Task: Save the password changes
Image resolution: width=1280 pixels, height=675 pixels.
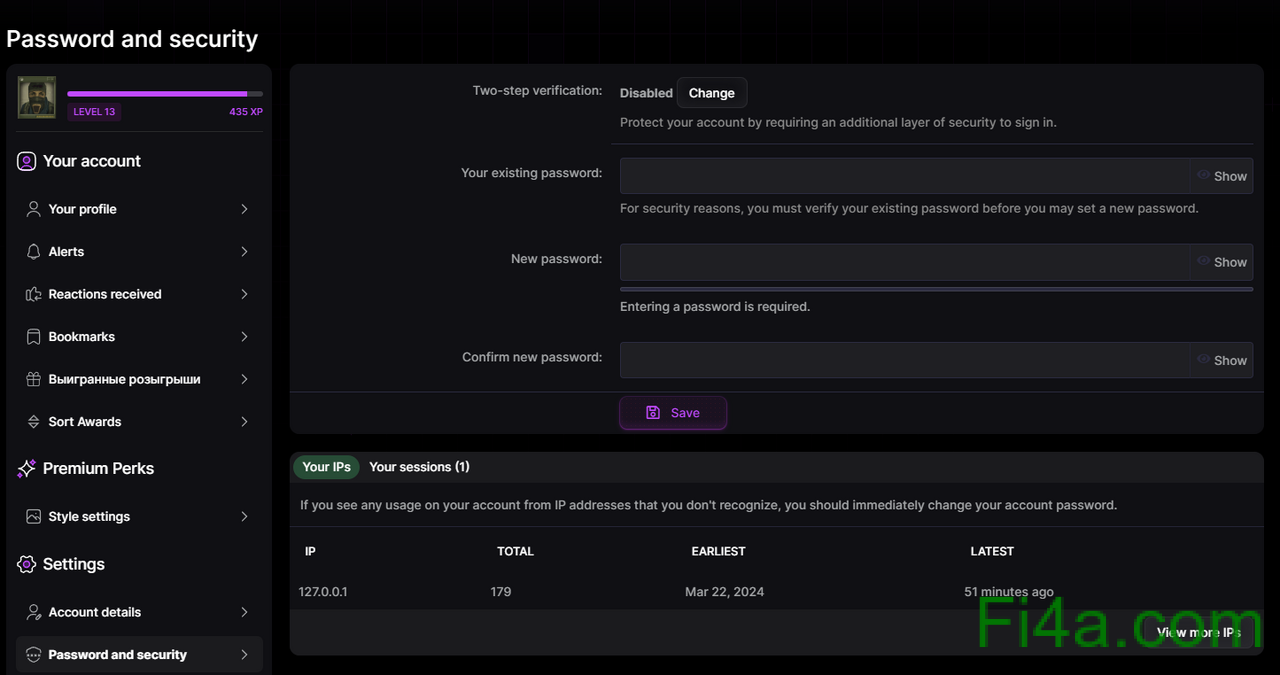Action: pyautogui.click(x=673, y=413)
